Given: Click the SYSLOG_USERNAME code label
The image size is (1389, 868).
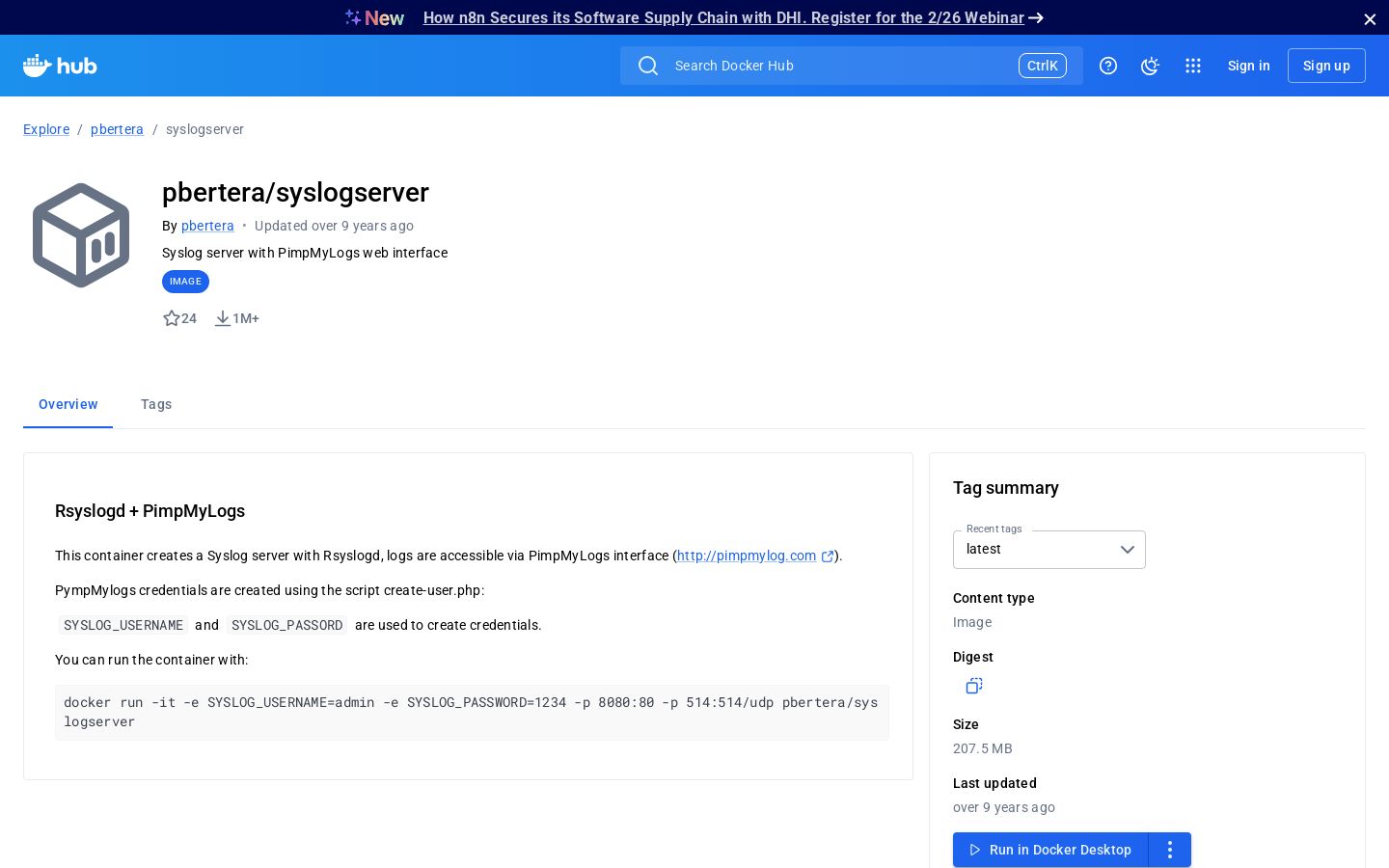Looking at the screenshot, I should tap(123, 625).
